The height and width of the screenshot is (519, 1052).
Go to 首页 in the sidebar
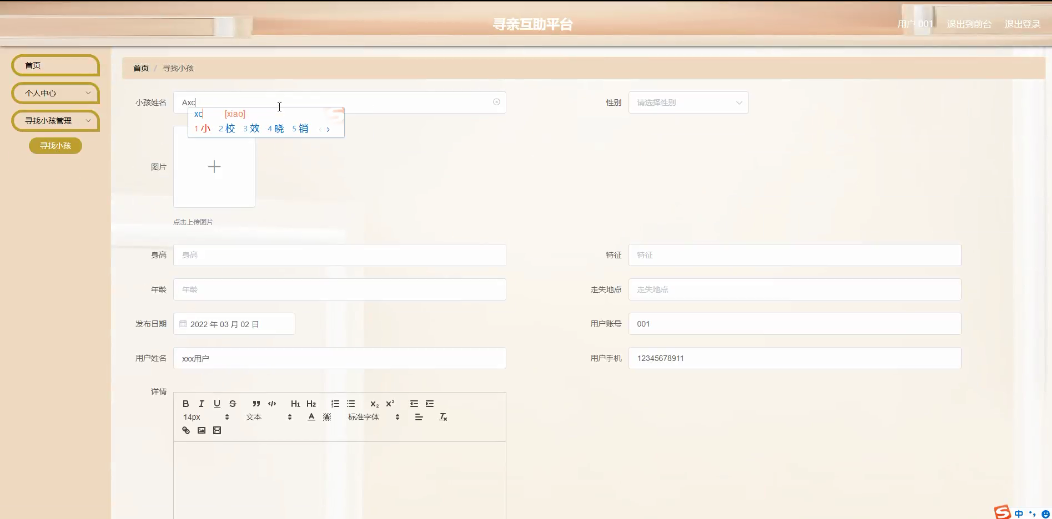click(x=56, y=66)
